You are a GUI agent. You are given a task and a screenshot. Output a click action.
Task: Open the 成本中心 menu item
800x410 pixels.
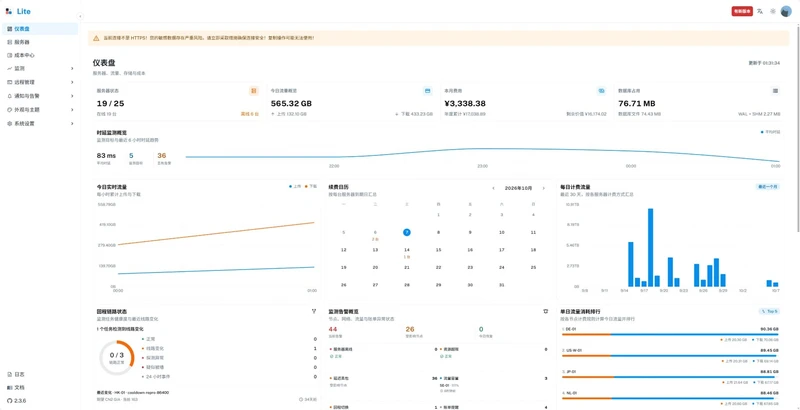point(40,55)
